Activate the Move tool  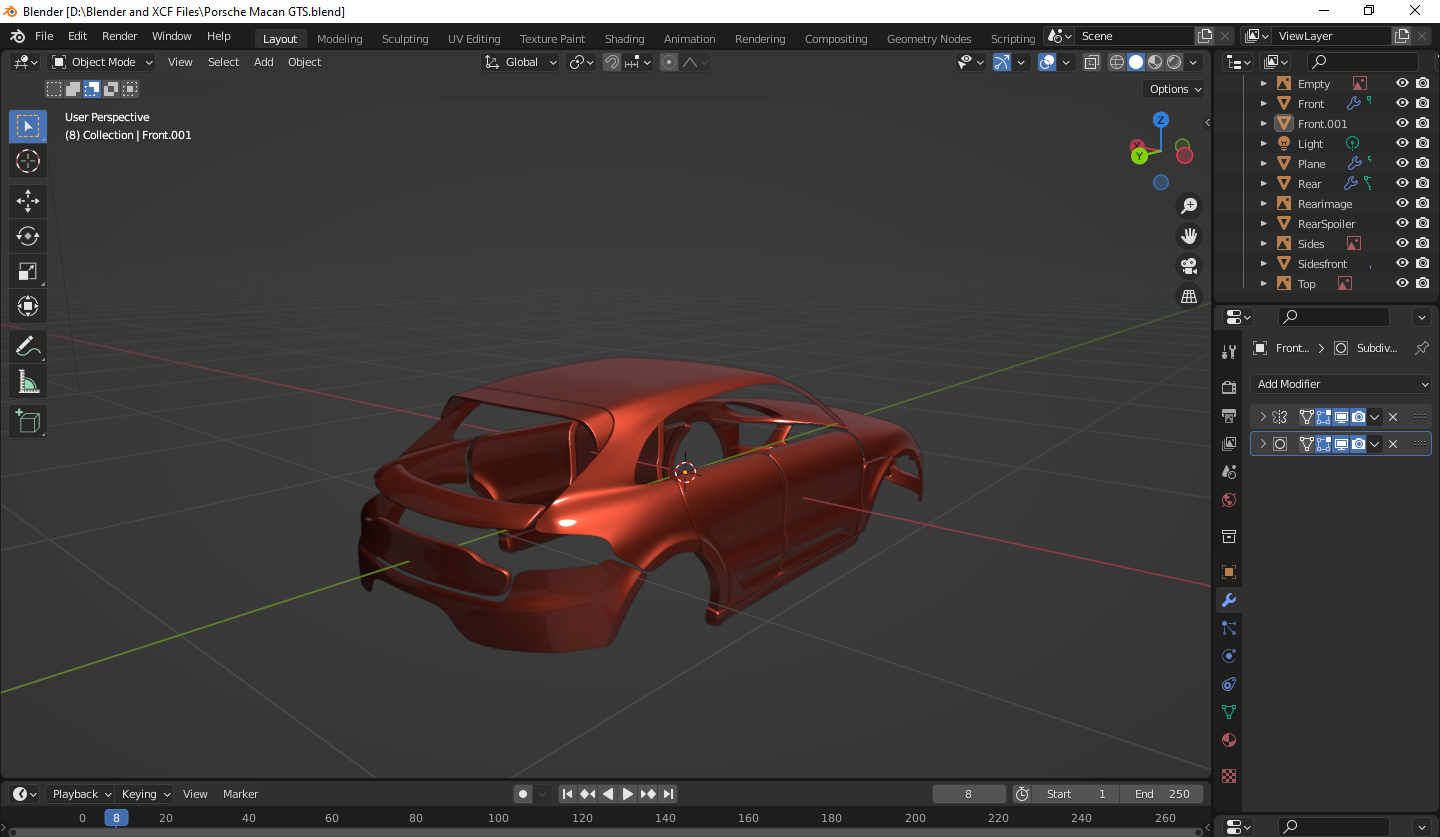28,201
